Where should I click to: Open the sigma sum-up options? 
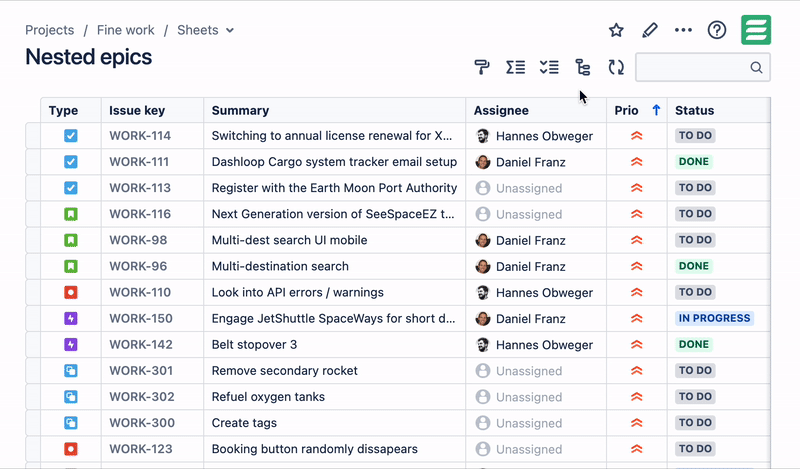(x=515, y=67)
